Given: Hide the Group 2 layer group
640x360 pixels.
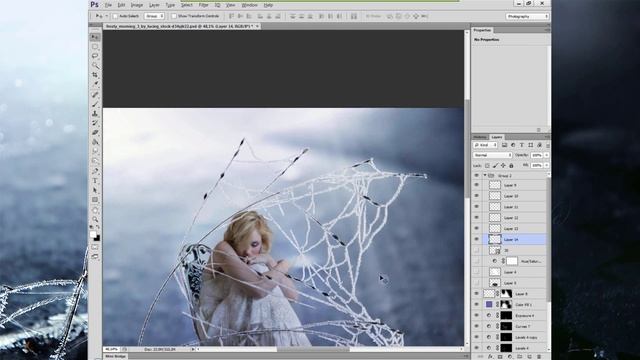Looking at the screenshot, I should pyautogui.click(x=476, y=176).
